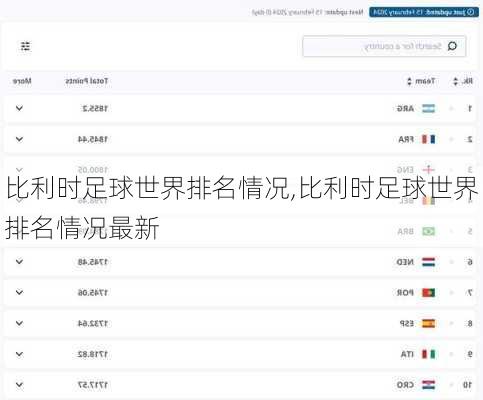
Task: Select the ITA team code
Action: click(x=407, y=354)
